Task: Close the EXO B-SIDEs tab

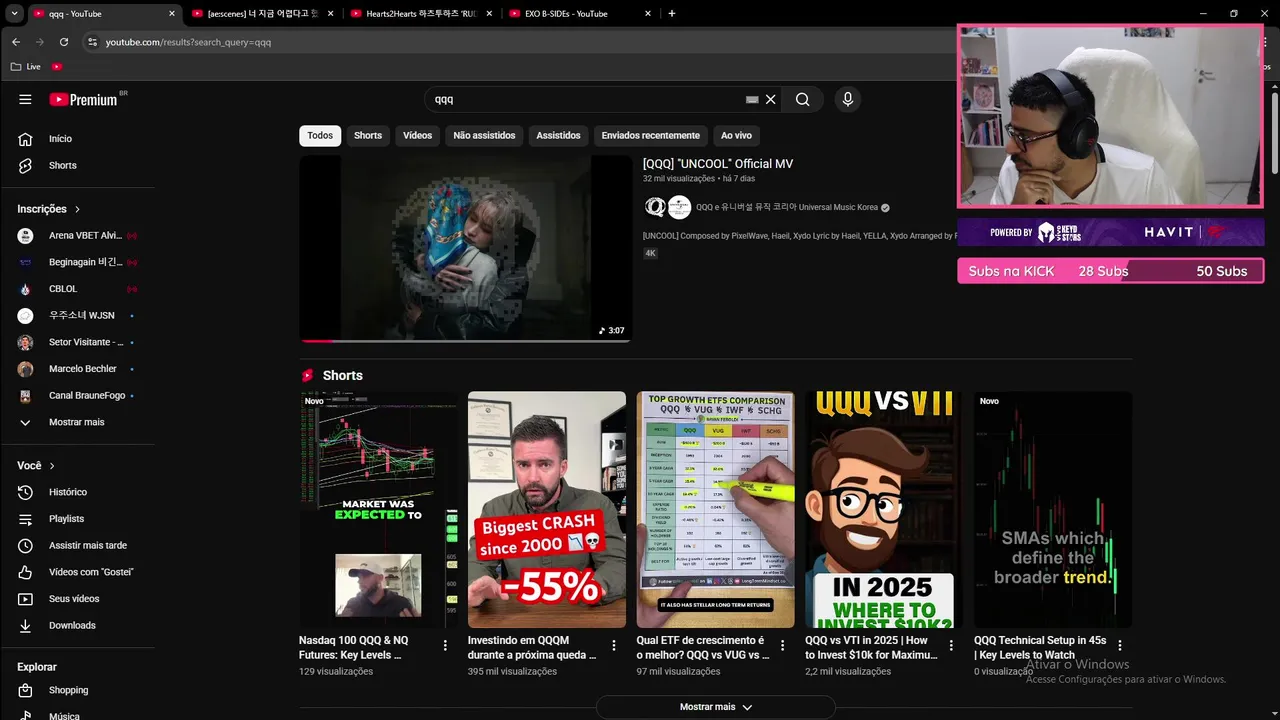Action: point(648,14)
